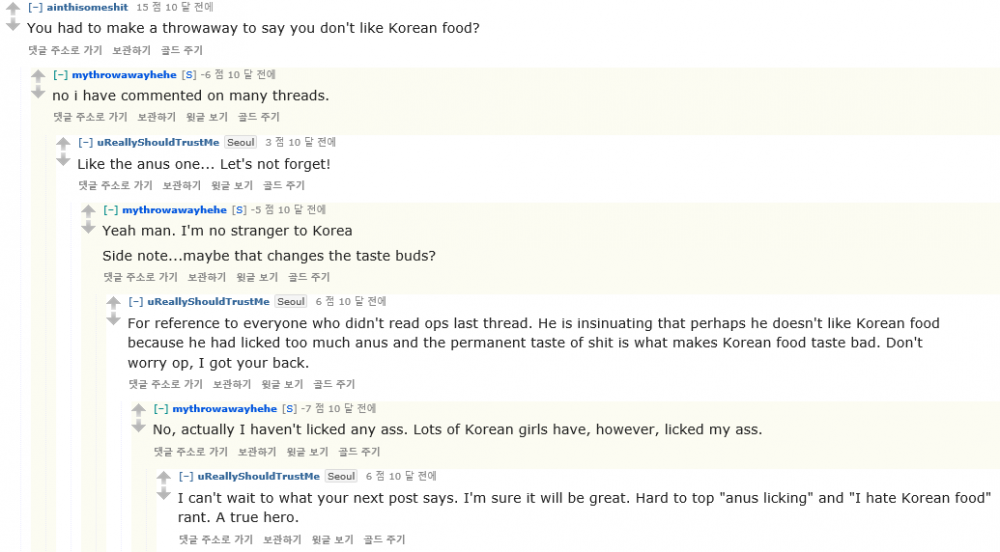
Task: Open ainthisomeshit's user profile
Action: pyautogui.click(x=88, y=7)
